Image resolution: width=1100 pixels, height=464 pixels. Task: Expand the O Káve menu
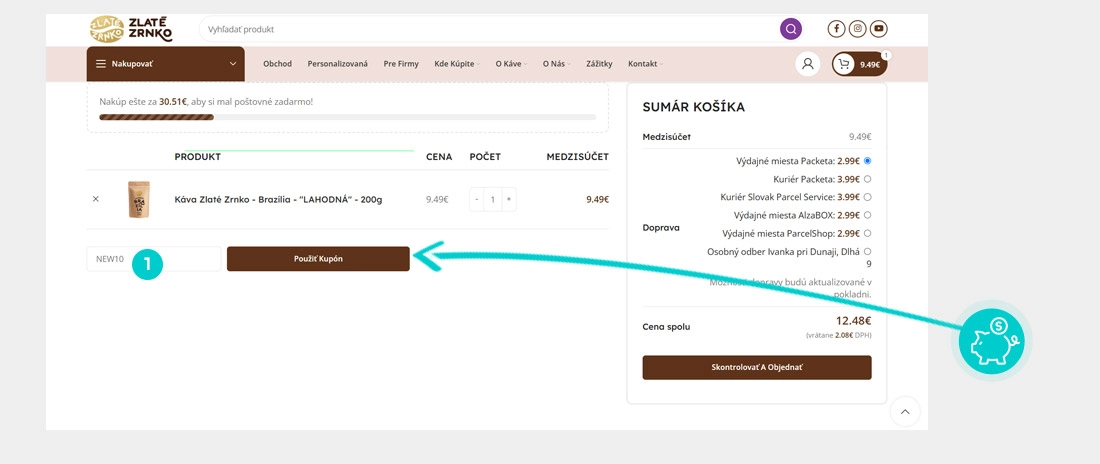click(511, 64)
